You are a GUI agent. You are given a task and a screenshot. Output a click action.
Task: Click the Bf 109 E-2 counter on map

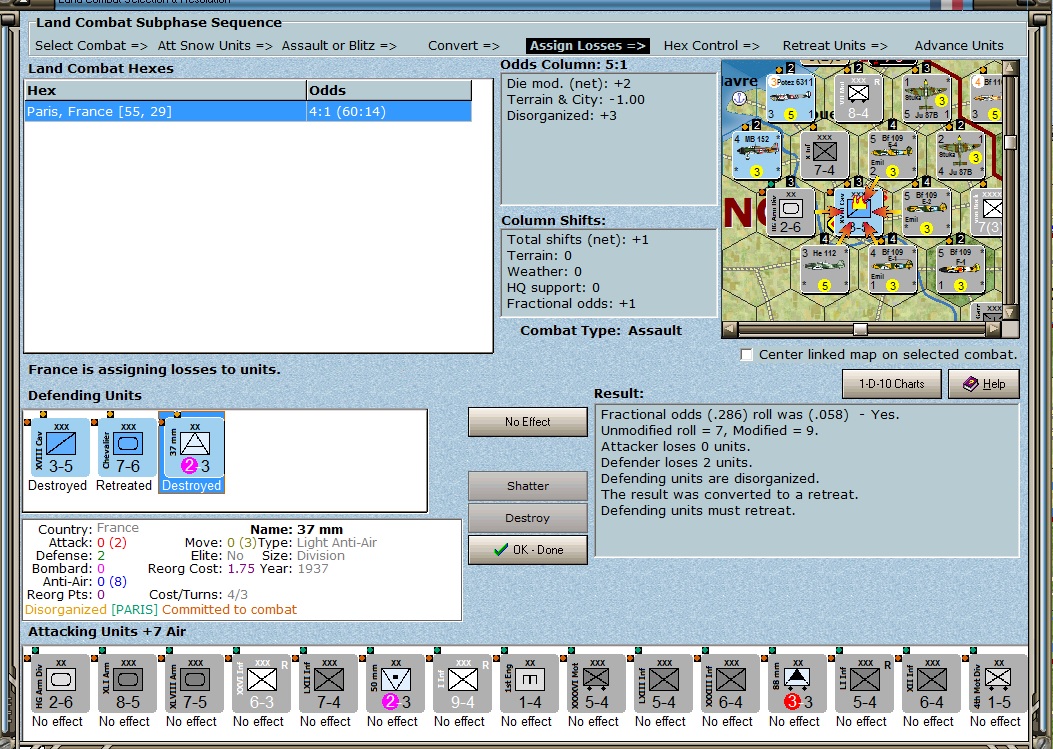coord(926,212)
